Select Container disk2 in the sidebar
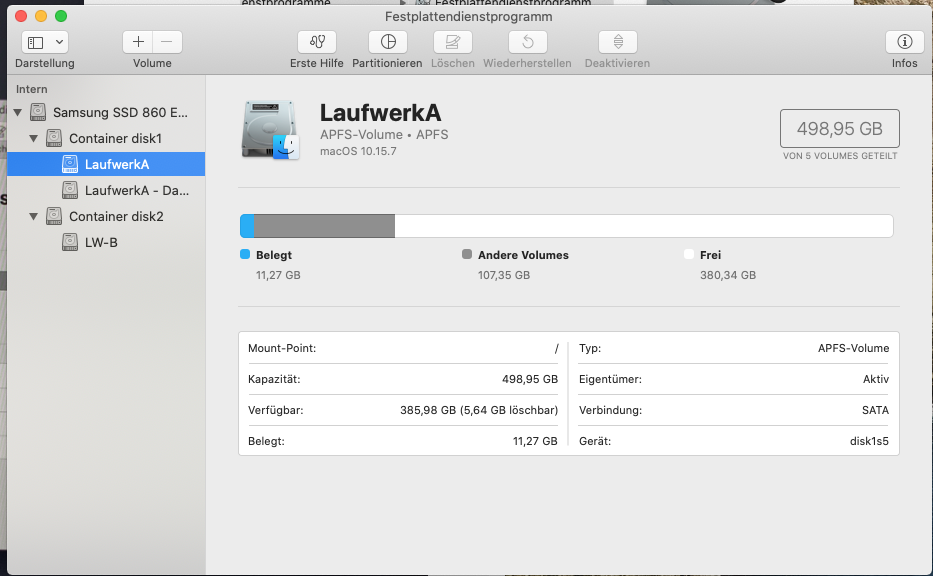Viewport: 933px width, 576px height. (115, 216)
